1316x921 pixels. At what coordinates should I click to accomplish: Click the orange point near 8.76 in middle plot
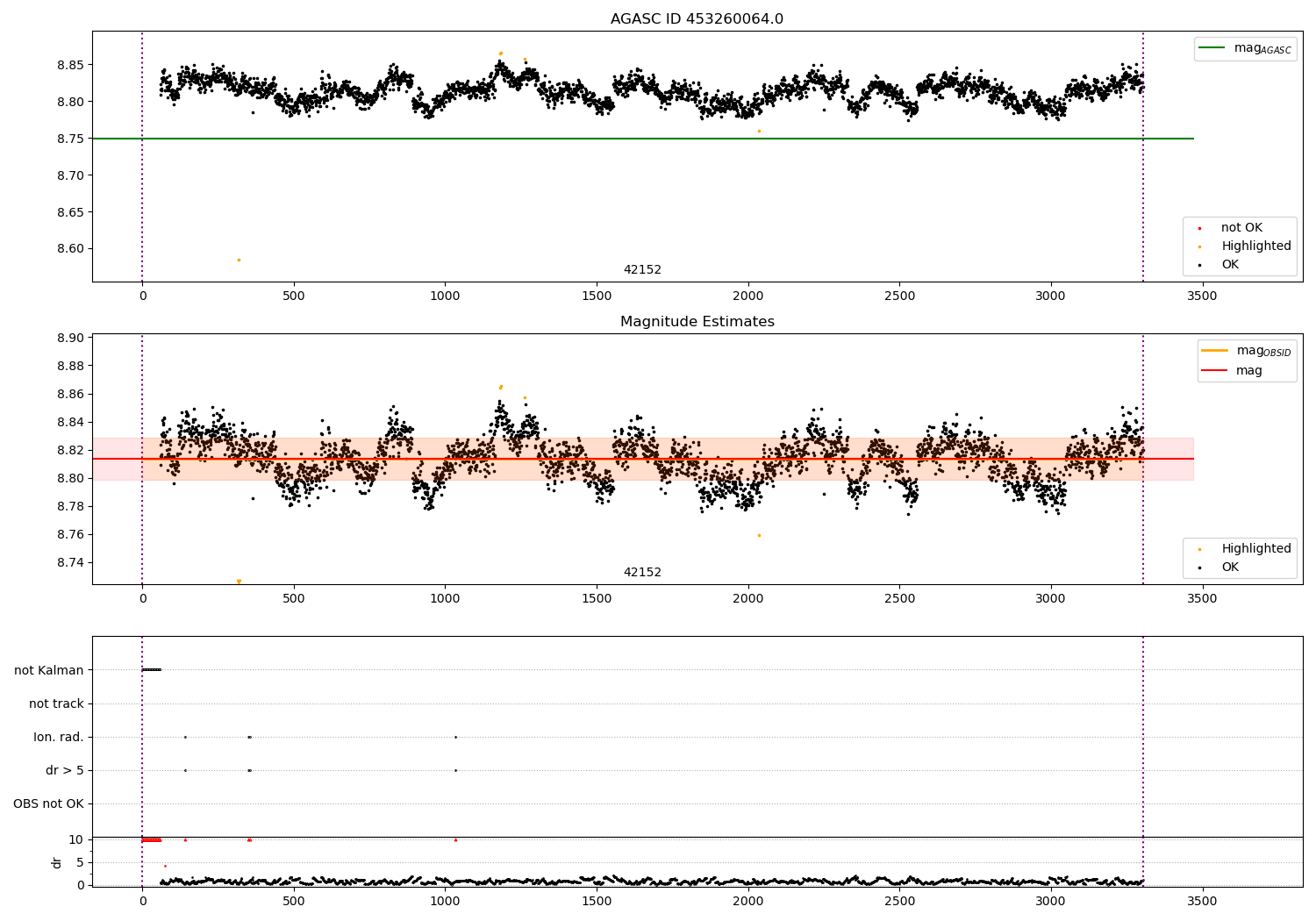coord(759,535)
